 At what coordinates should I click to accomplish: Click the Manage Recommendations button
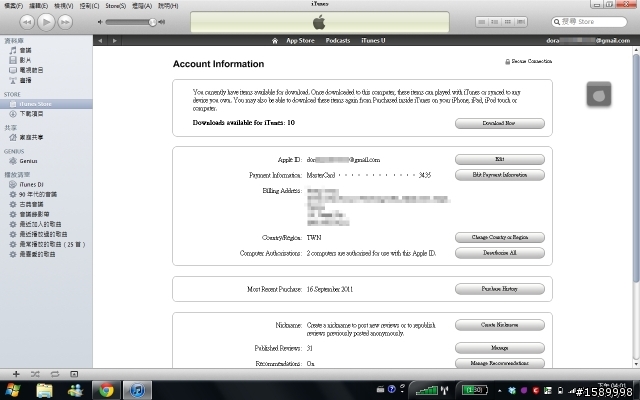tap(500, 363)
